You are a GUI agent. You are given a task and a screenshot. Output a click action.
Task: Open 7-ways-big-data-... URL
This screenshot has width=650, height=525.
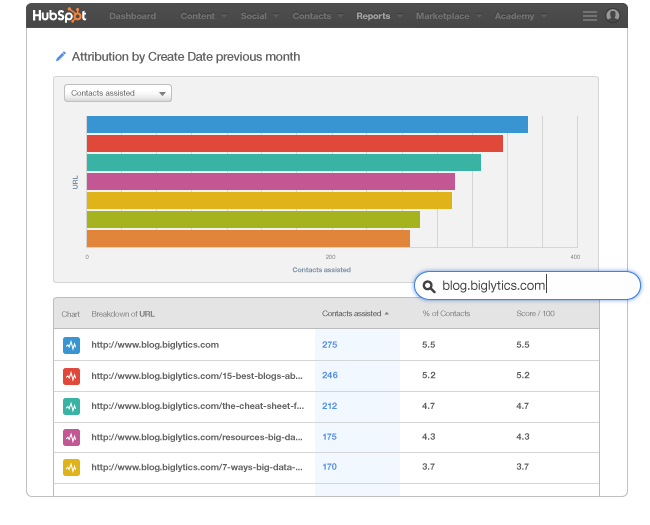tap(197, 467)
